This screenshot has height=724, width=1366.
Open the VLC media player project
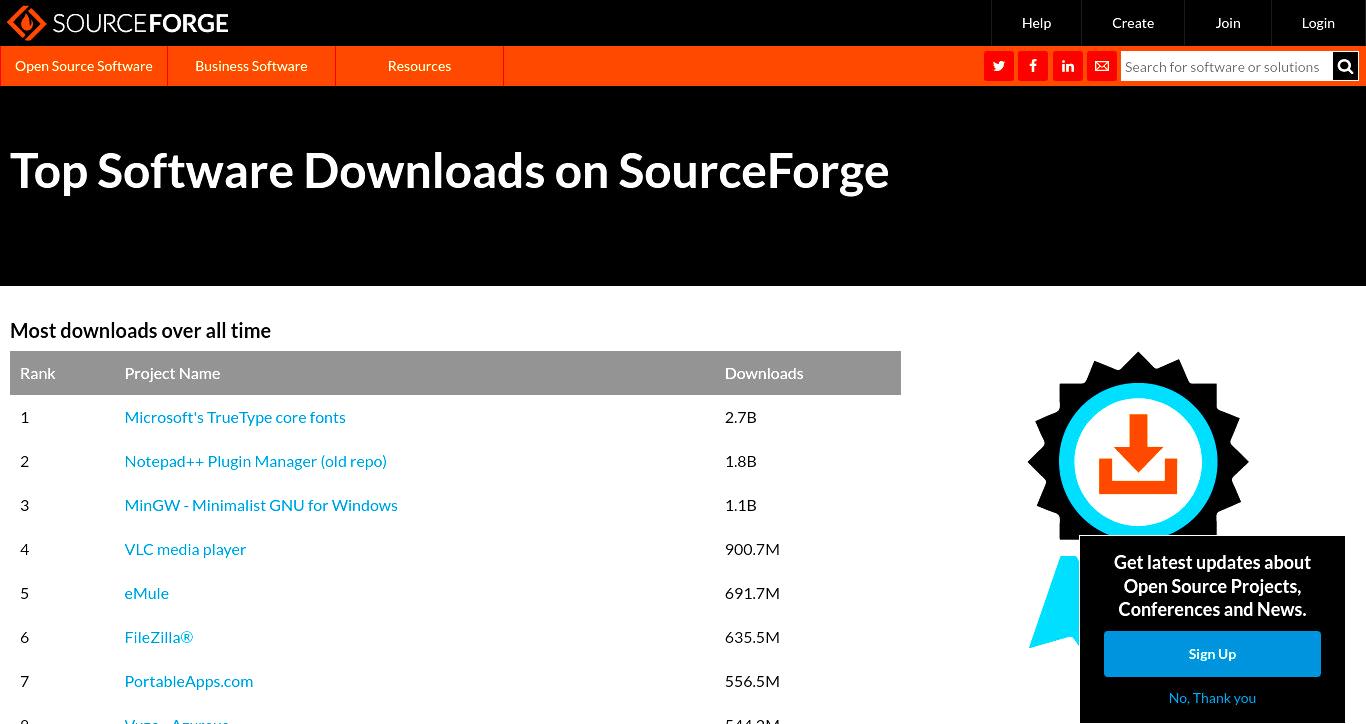pos(185,549)
